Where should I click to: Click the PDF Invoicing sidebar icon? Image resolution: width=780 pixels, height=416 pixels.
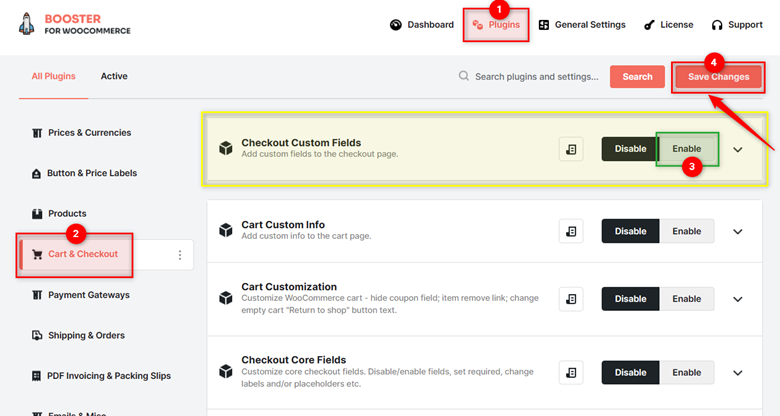[x=36, y=376]
